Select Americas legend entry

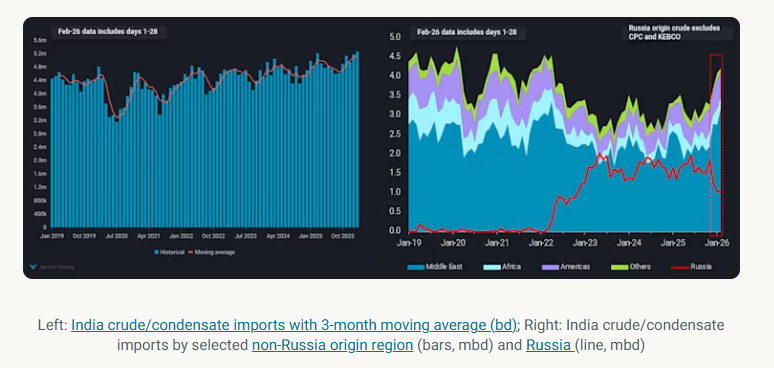coord(566,267)
